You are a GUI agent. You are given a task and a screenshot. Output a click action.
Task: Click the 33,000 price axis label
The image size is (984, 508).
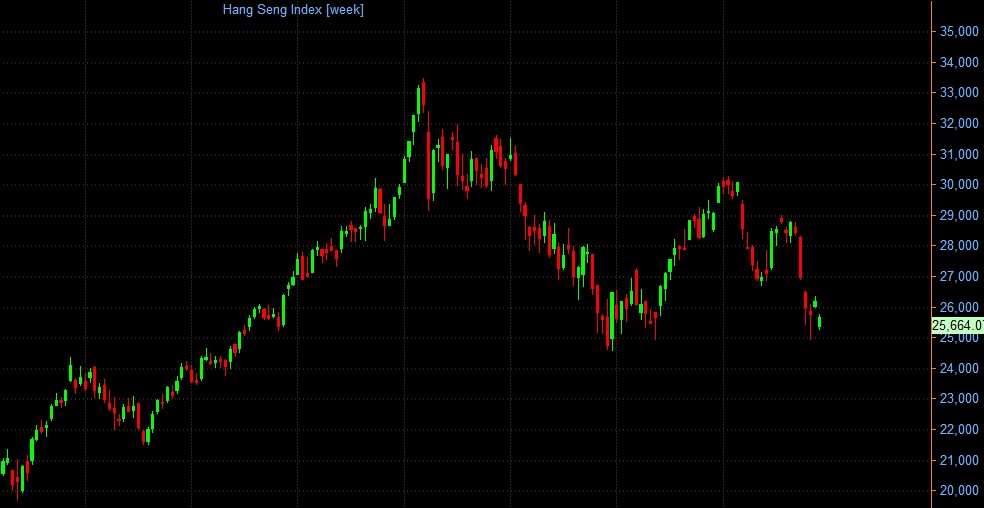[959, 92]
